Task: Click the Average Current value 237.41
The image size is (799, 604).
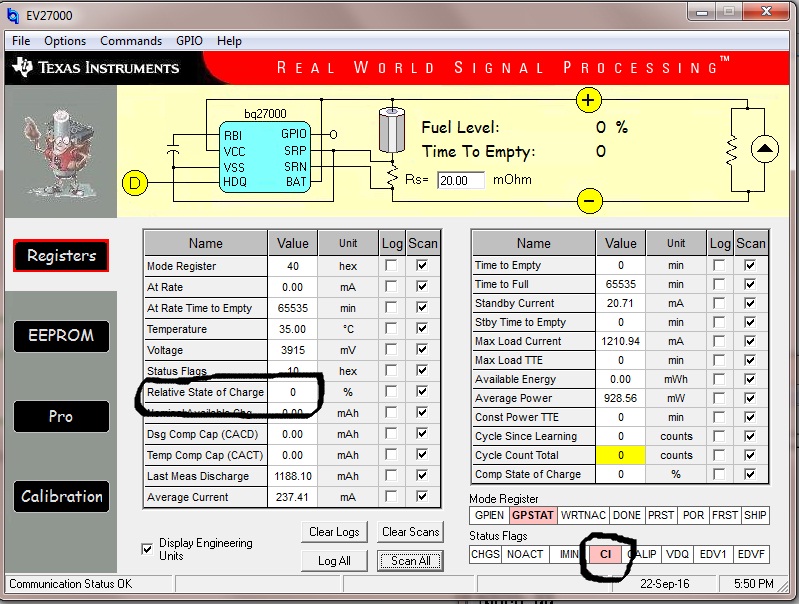Action: pyautogui.click(x=292, y=497)
